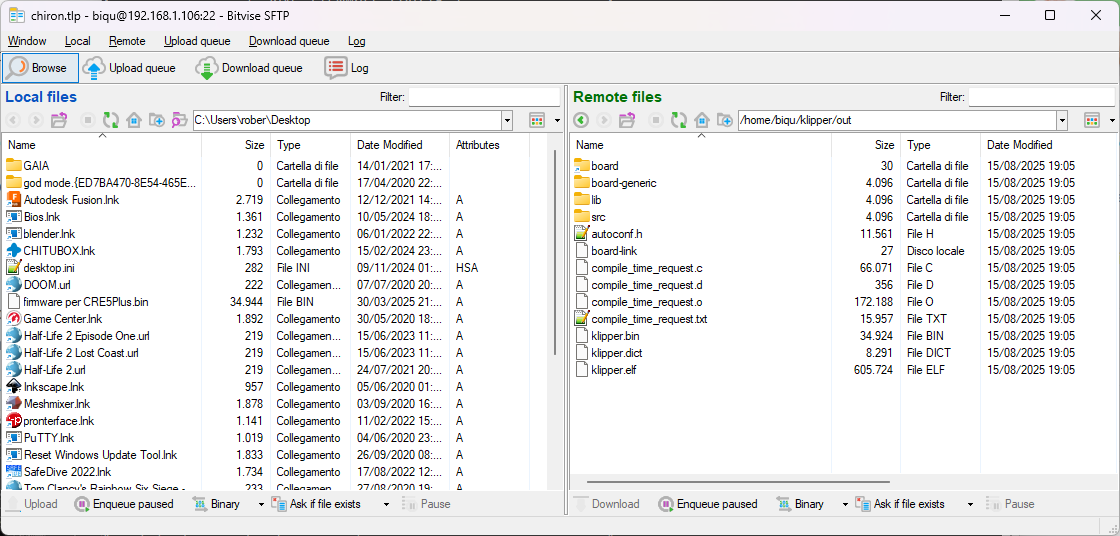Go up one folder in Remote files

coord(627,120)
